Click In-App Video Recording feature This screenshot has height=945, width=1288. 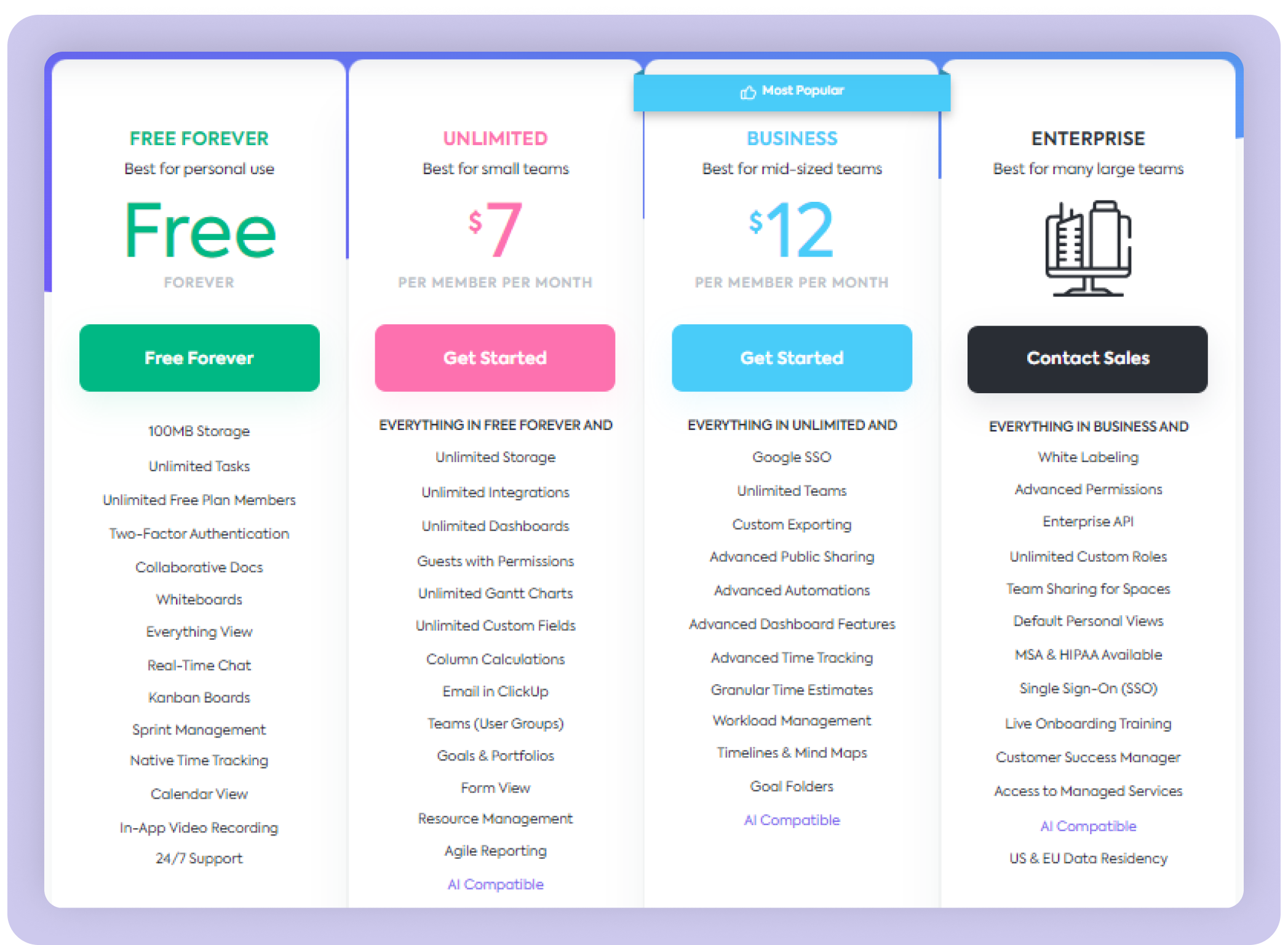199,828
